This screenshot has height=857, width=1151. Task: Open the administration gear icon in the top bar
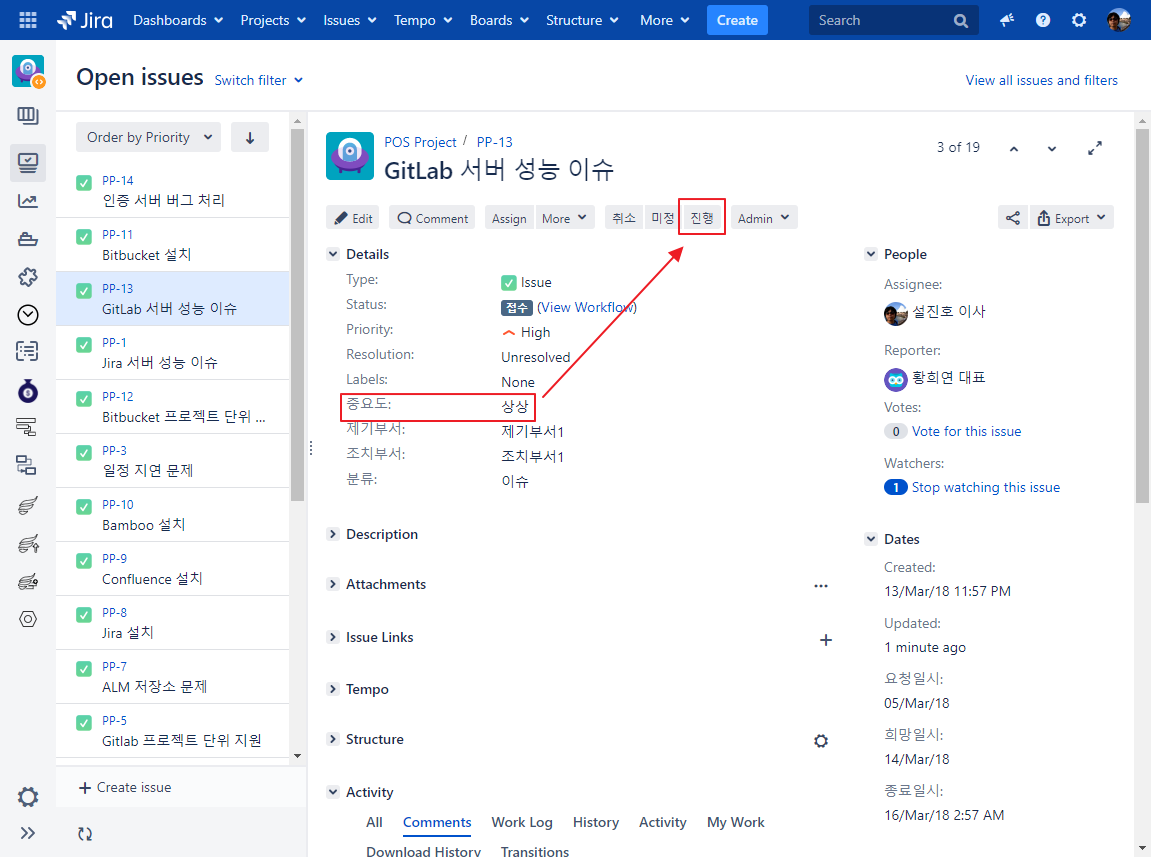pos(1079,20)
